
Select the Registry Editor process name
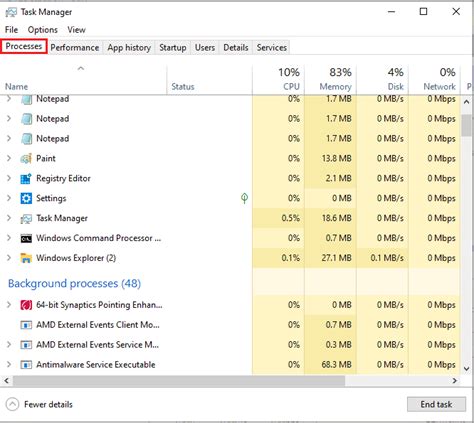(63, 178)
